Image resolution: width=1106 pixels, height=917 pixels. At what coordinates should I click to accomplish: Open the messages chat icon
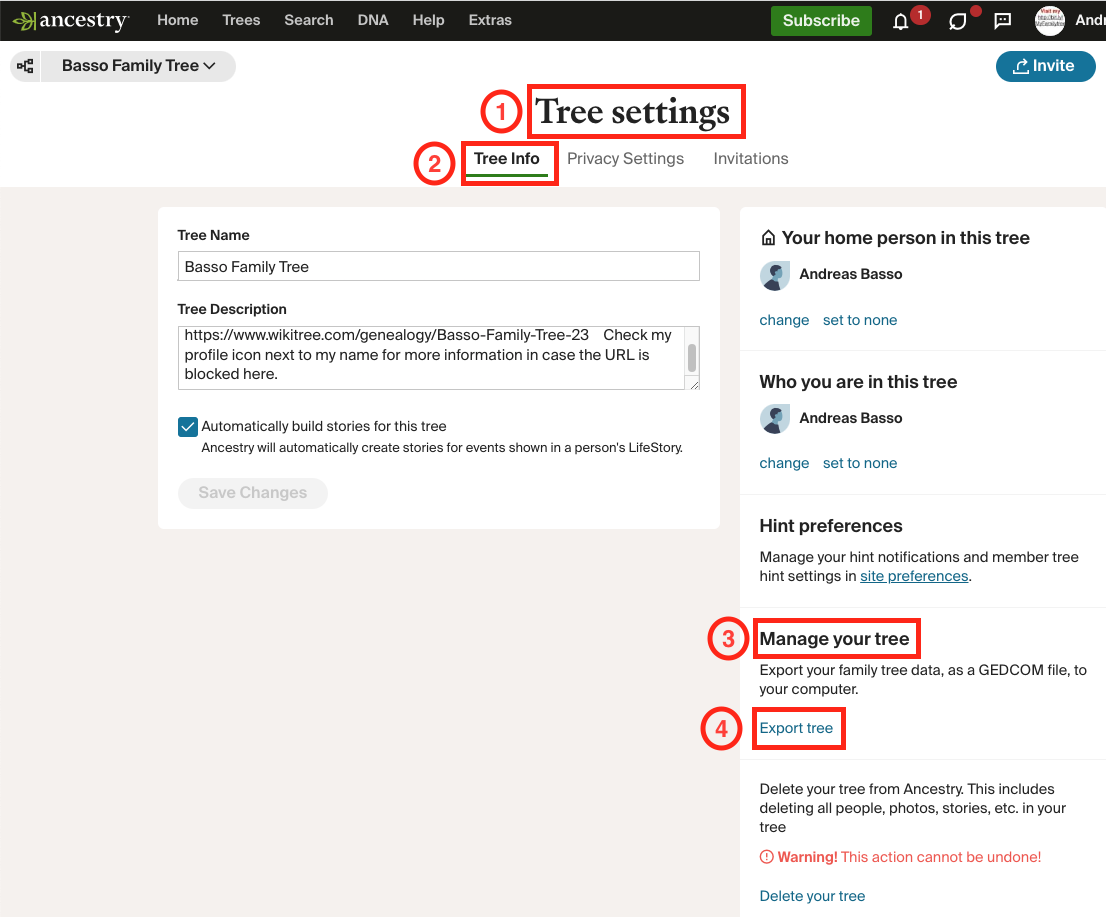[1002, 21]
